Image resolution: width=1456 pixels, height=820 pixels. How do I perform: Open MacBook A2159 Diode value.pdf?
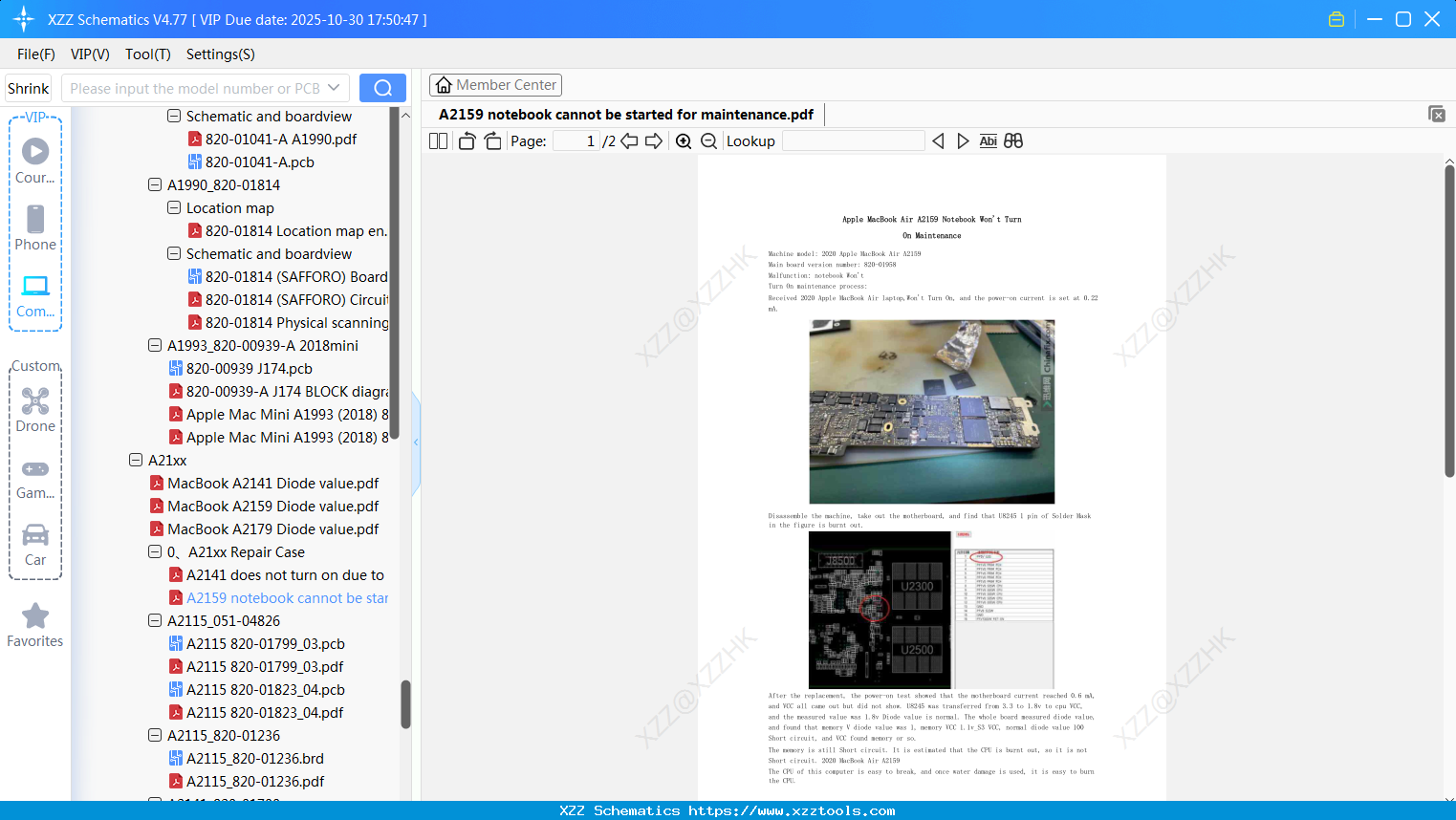(272, 507)
